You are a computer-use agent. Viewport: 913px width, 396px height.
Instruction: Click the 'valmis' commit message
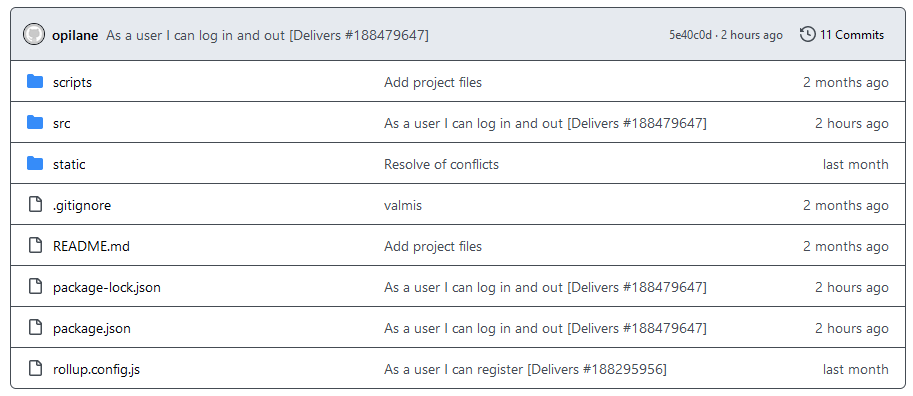click(403, 205)
